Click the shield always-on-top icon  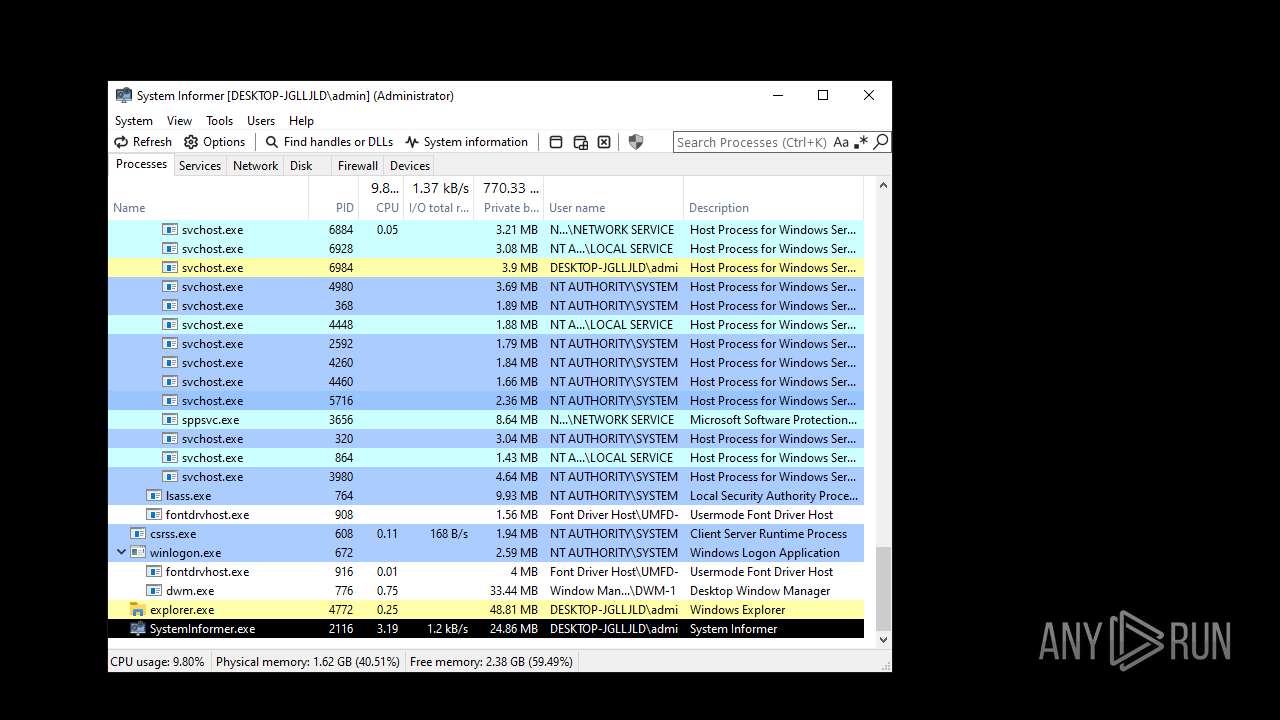point(635,142)
